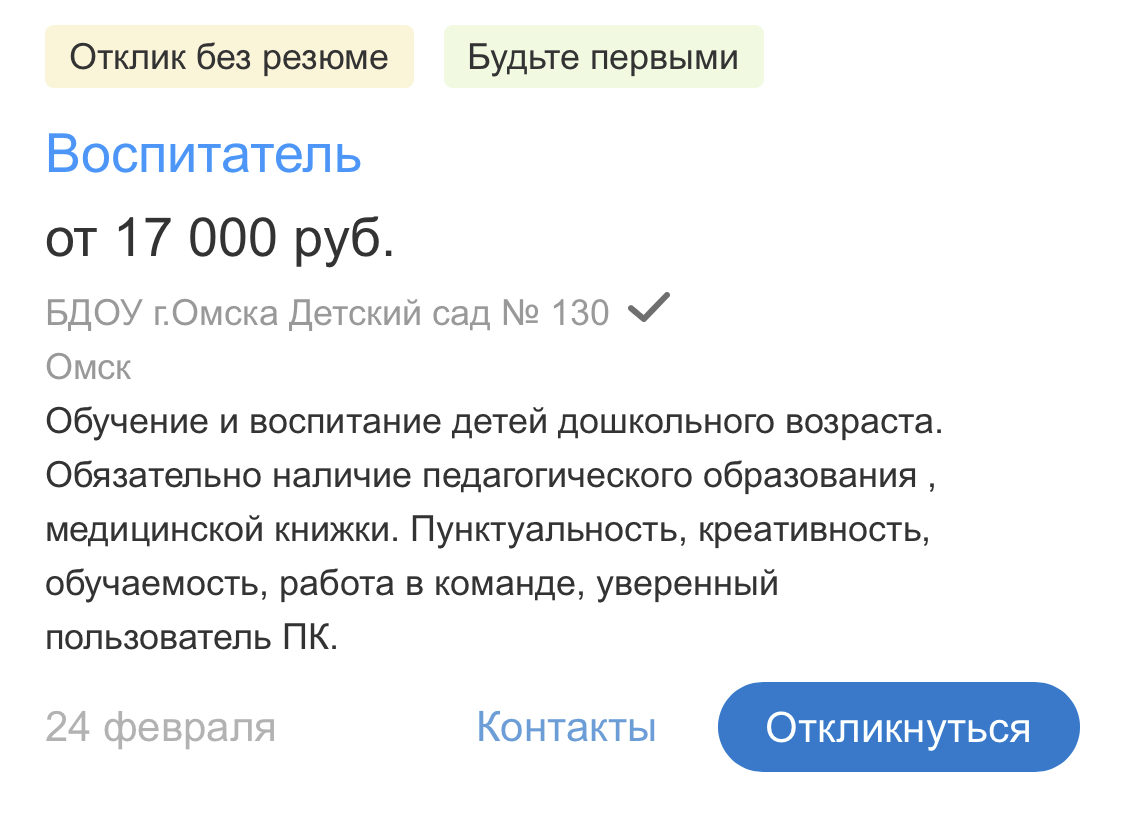Open the Контакты link
The height and width of the screenshot is (835, 1125).
point(566,727)
